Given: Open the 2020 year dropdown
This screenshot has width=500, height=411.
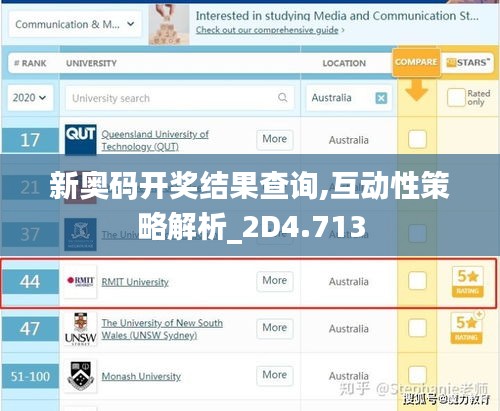Looking at the screenshot, I should click(x=29, y=98).
